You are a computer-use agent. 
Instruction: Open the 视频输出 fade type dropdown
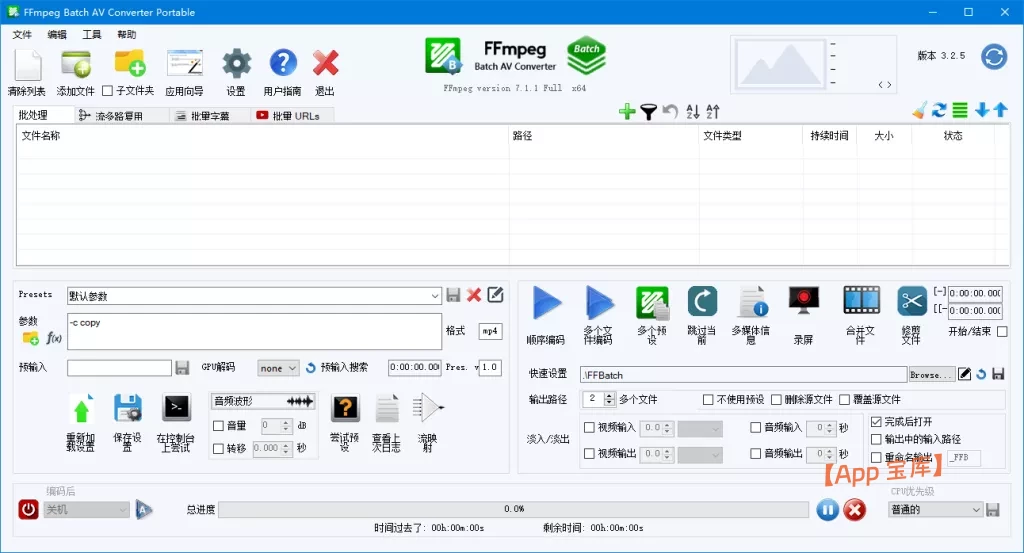699,454
